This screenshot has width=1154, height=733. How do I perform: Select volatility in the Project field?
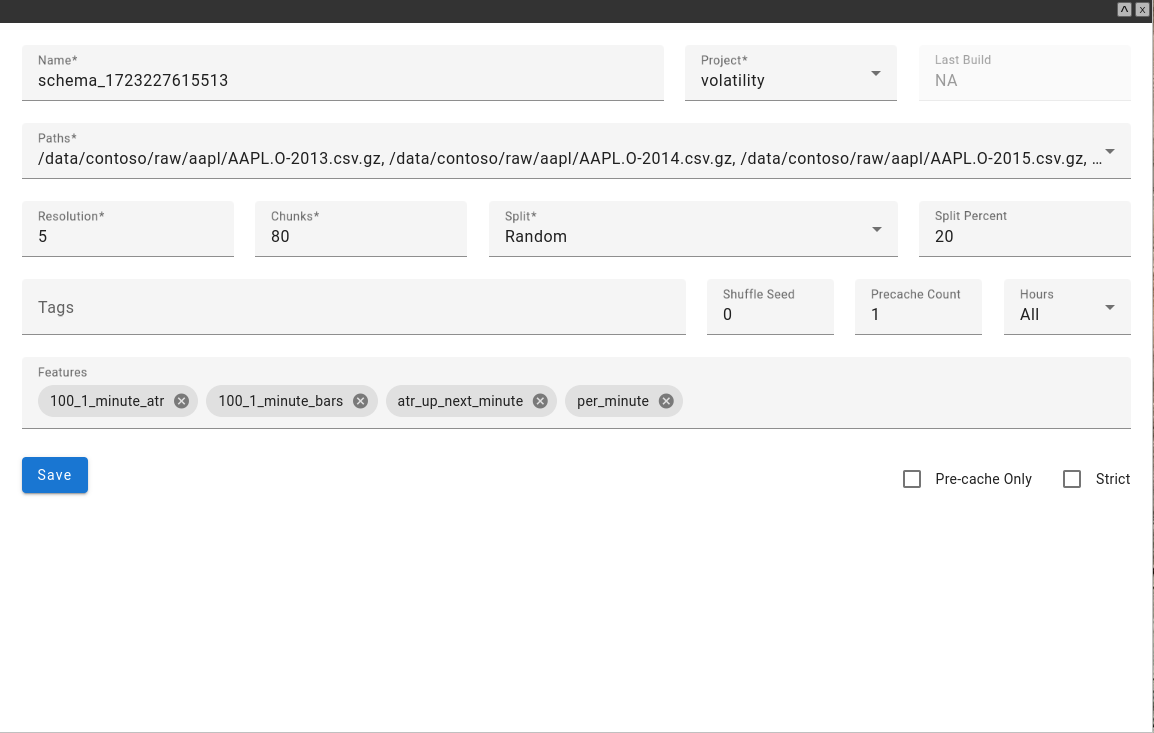780,80
